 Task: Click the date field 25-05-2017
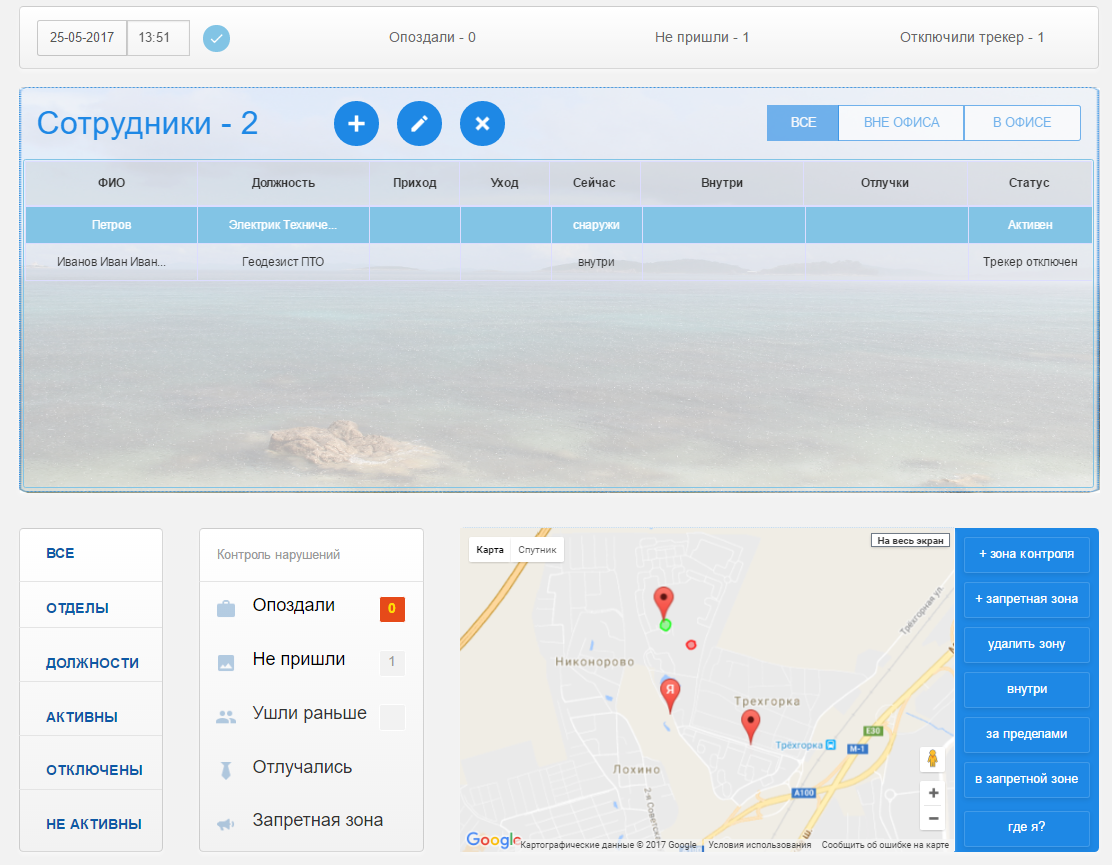coord(82,38)
